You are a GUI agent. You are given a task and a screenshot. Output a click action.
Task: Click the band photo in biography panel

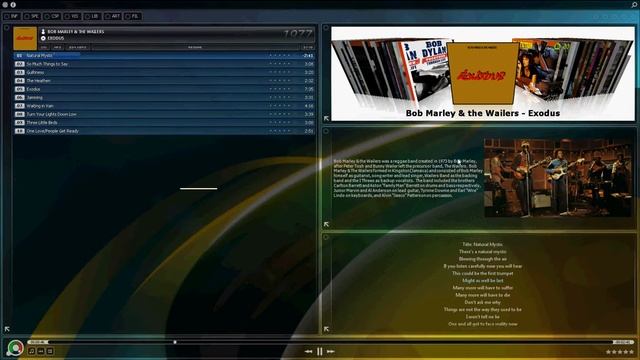point(558,178)
